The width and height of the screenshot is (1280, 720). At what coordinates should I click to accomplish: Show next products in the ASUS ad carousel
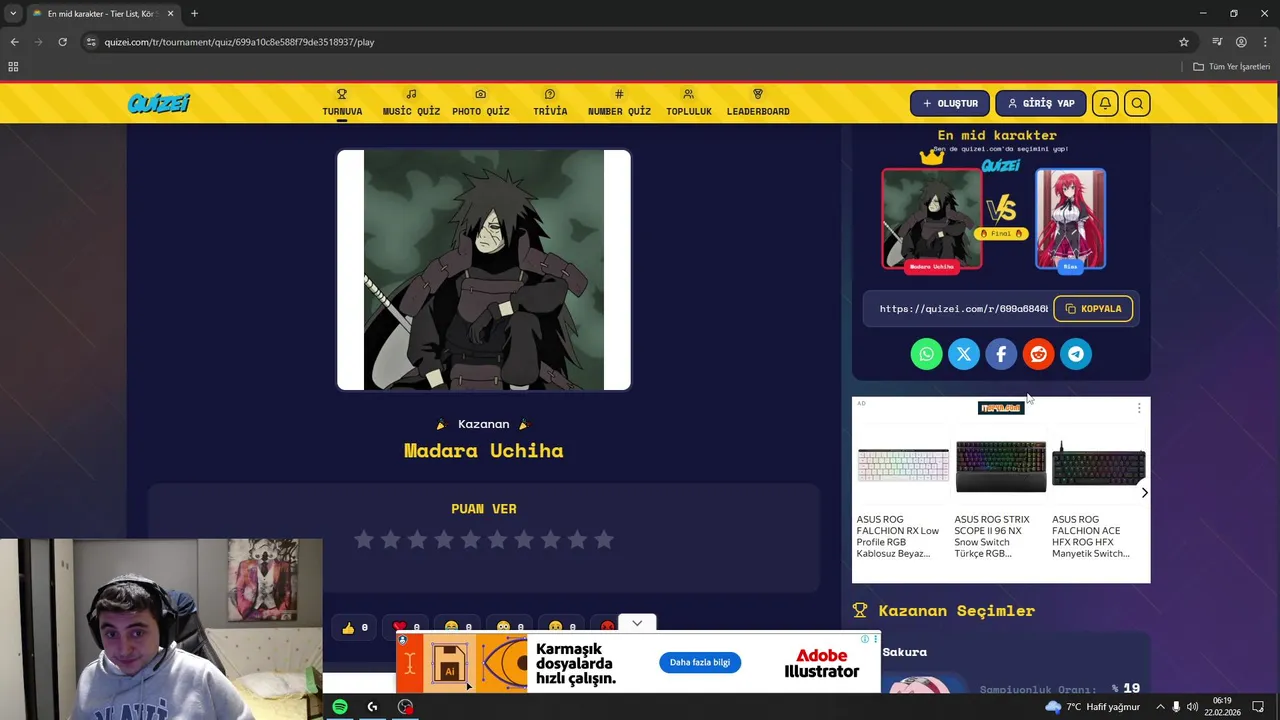pyautogui.click(x=1144, y=492)
